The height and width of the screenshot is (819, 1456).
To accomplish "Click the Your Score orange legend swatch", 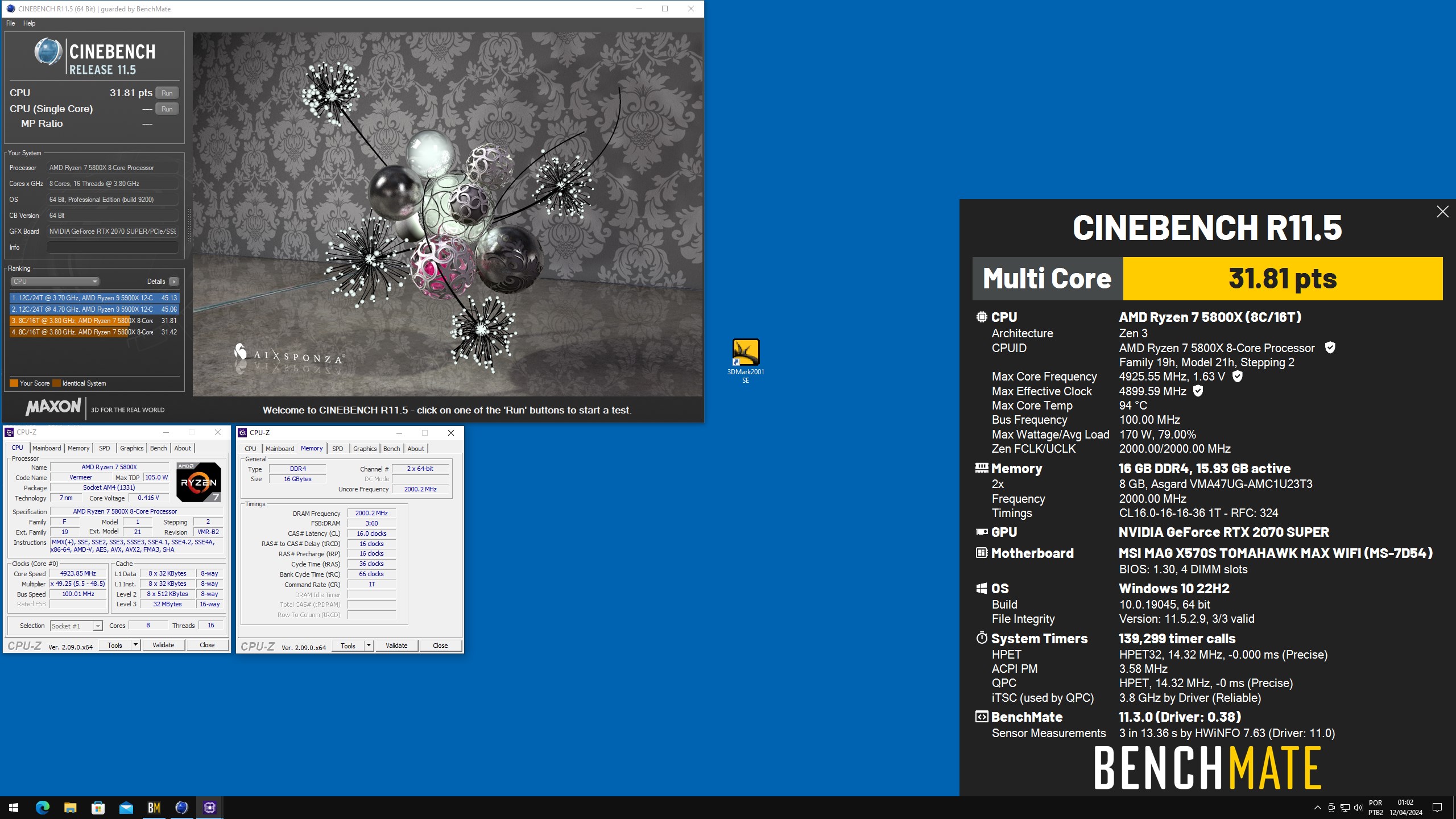I will (14, 383).
